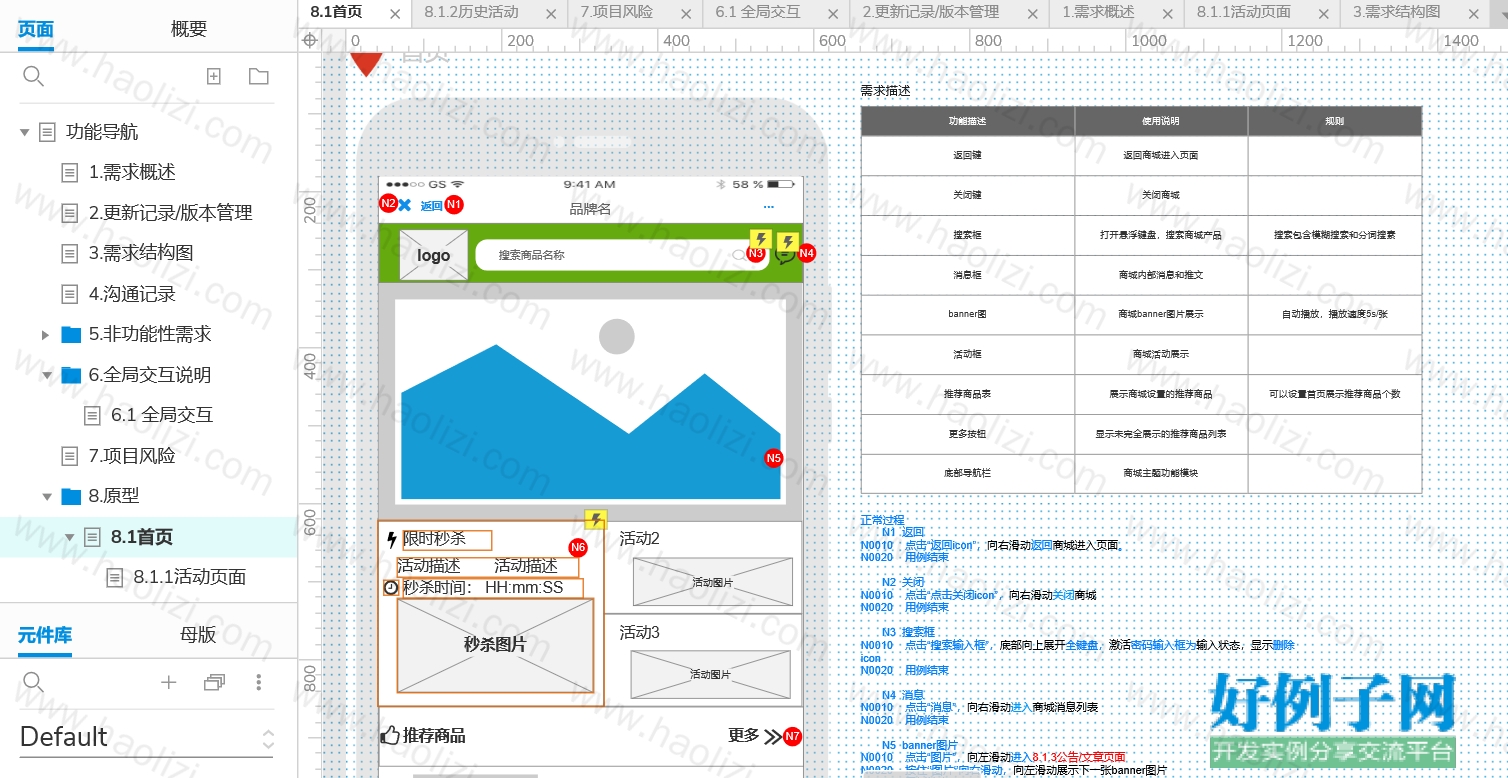Switch to the 3.需求结构图 tab

pyautogui.click(x=1396, y=12)
